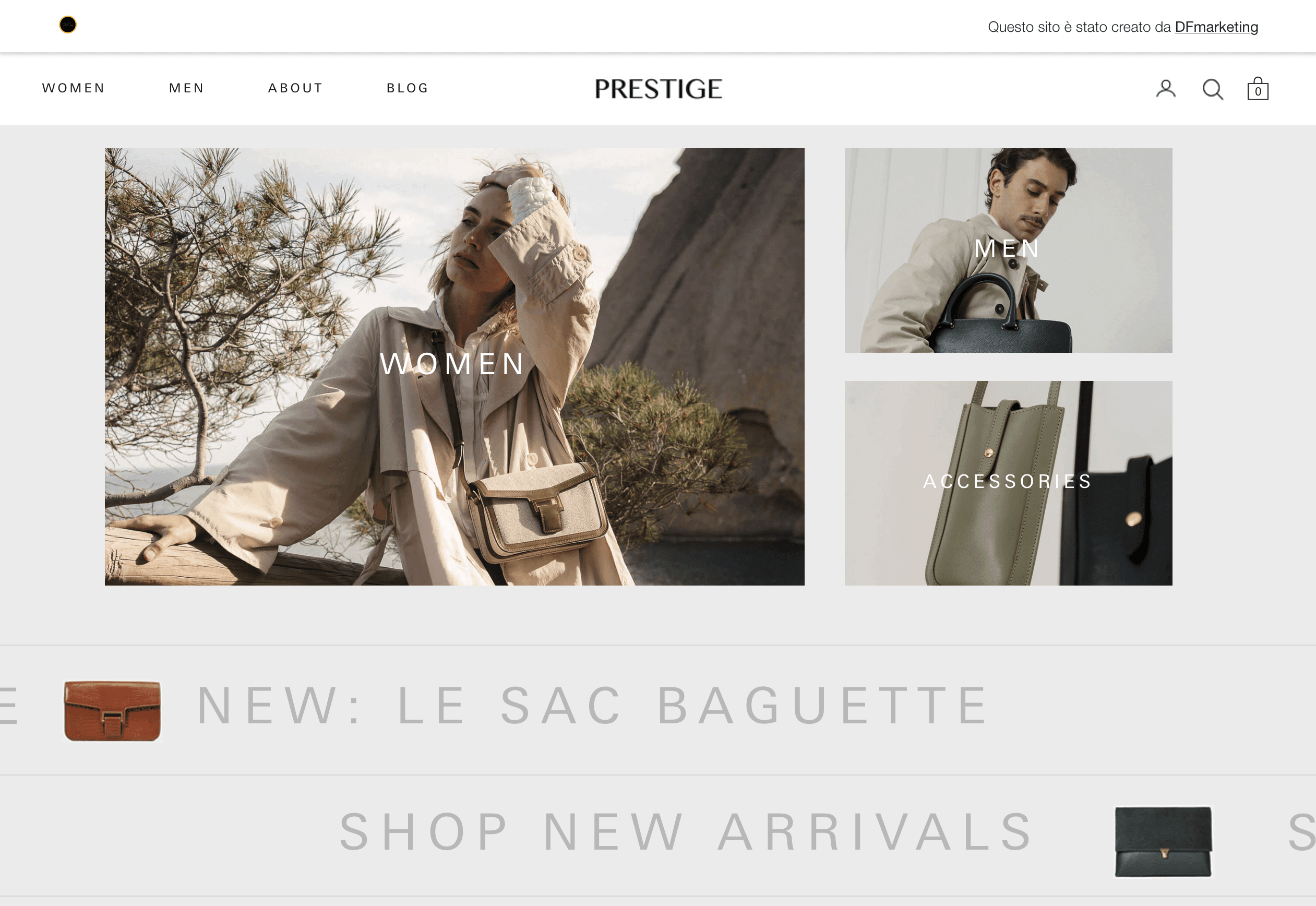This screenshot has height=906, width=1316.
Task: Open MEN in the navigation menu
Action: pyautogui.click(x=187, y=88)
